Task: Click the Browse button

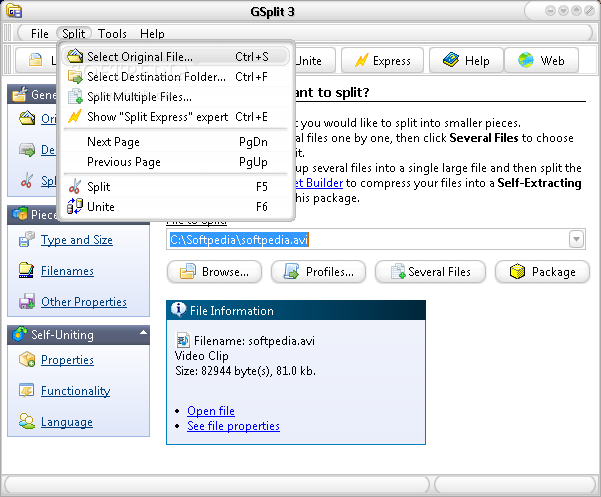Action: 215,272
